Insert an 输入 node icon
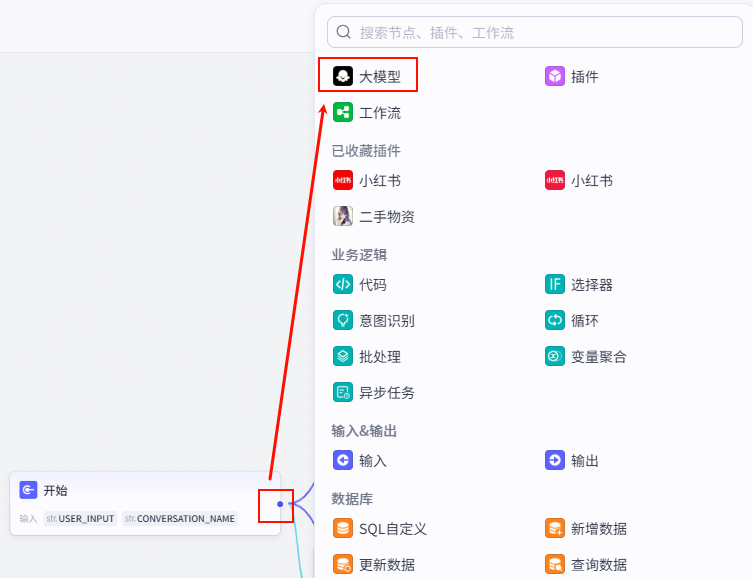 [343, 460]
